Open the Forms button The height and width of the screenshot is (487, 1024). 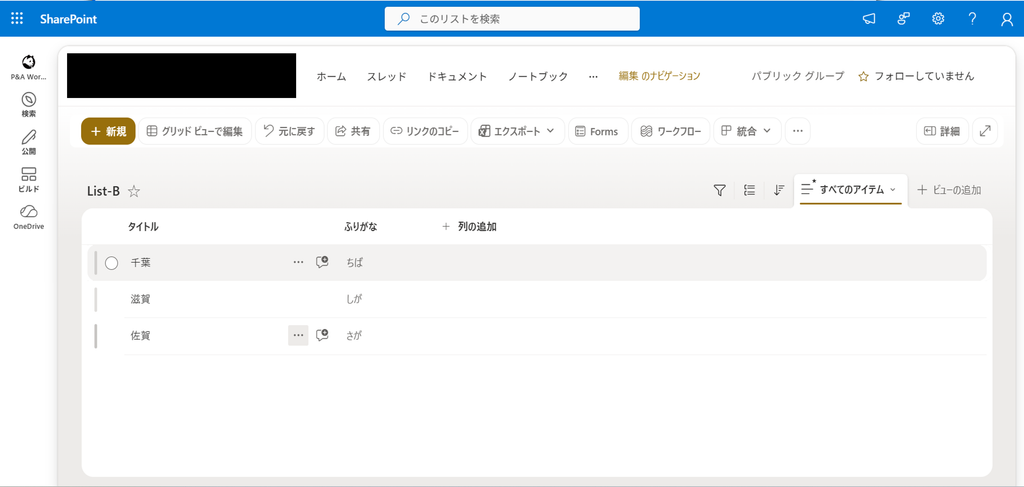click(x=598, y=131)
